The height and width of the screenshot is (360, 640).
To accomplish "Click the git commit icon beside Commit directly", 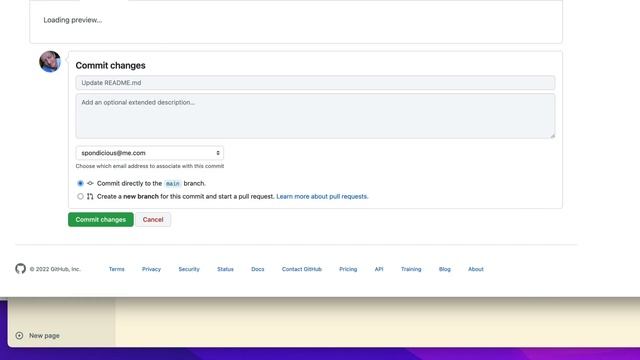I will (90, 183).
